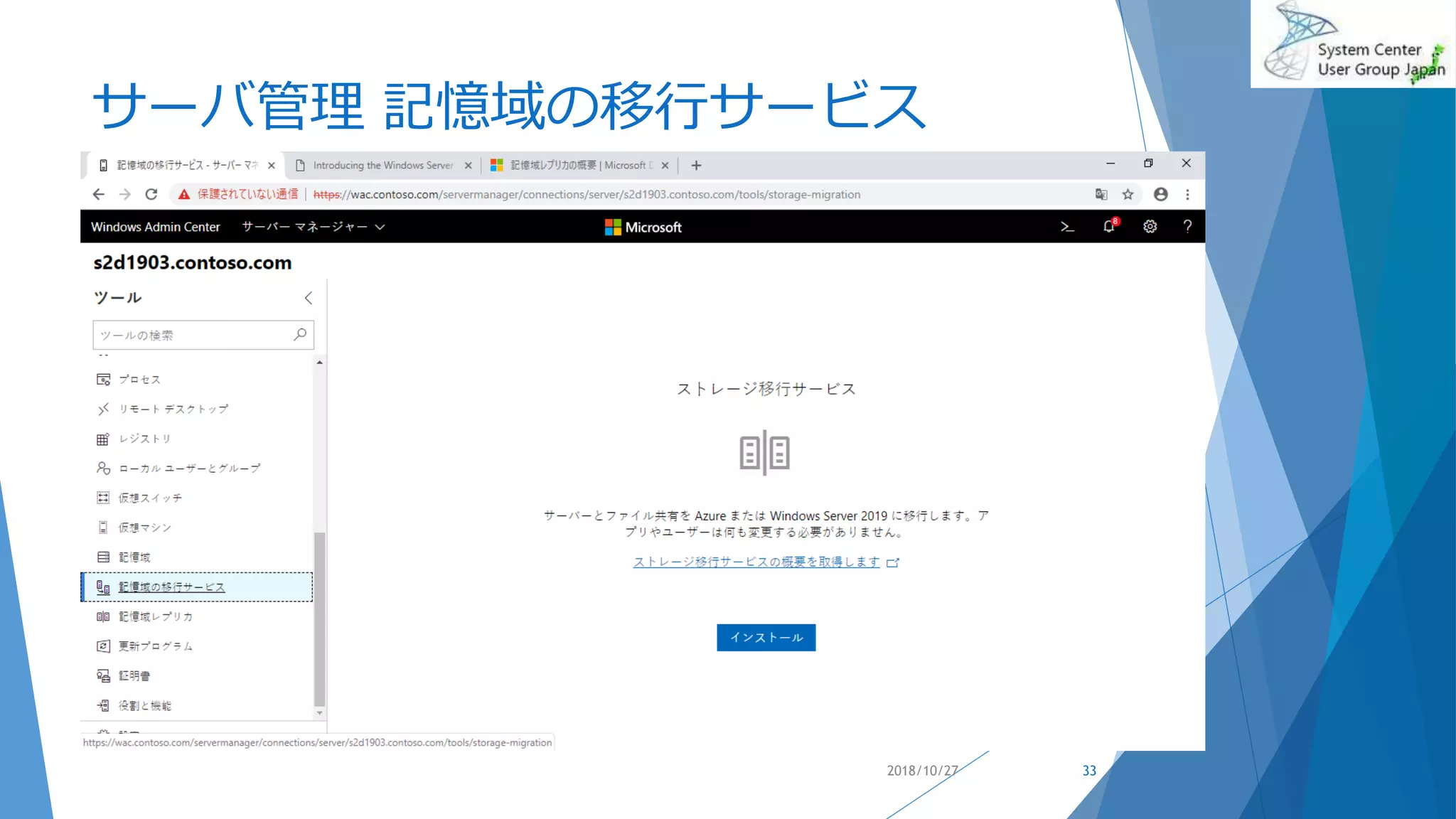The height and width of the screenshot is (819, 1456).
Task: Click the browser address bar URL
Action: point(587,194)
